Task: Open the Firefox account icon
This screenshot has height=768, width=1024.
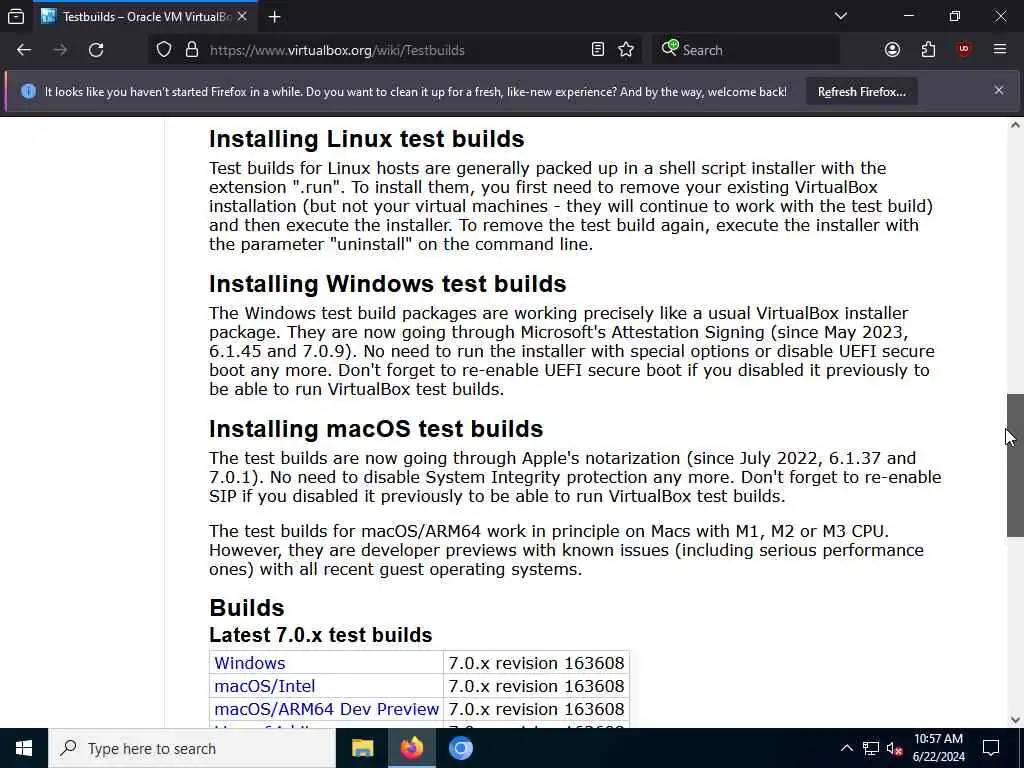Action: [892, 50]
